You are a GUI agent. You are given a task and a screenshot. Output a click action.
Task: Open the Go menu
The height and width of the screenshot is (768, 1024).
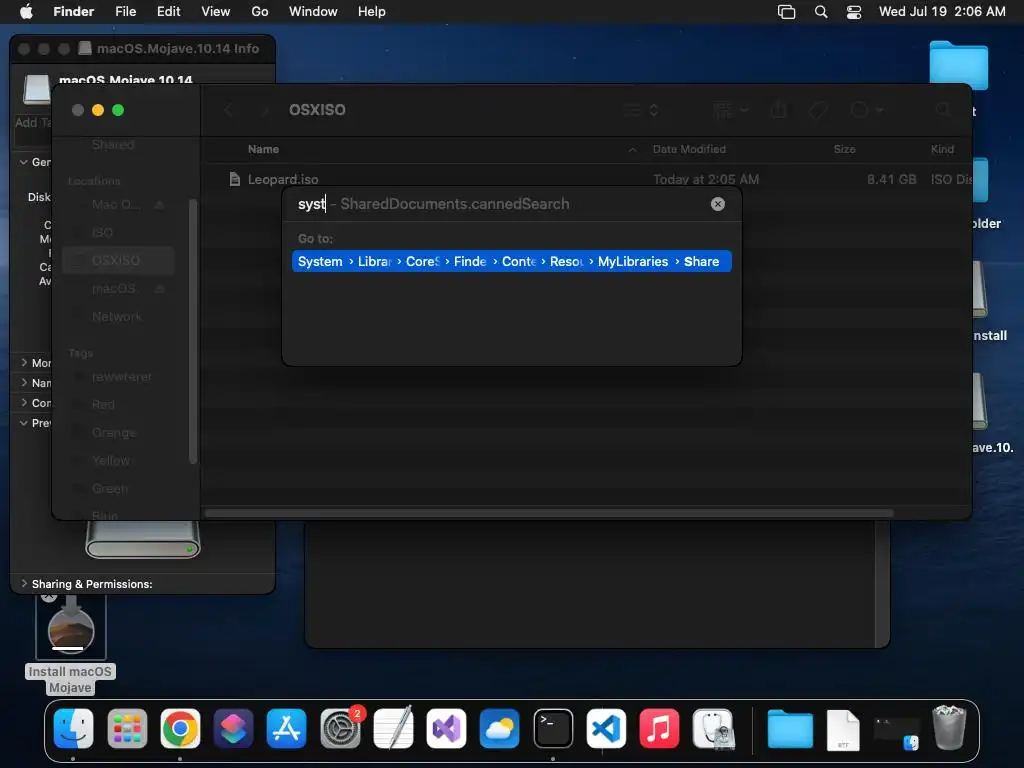click(260, 11)
